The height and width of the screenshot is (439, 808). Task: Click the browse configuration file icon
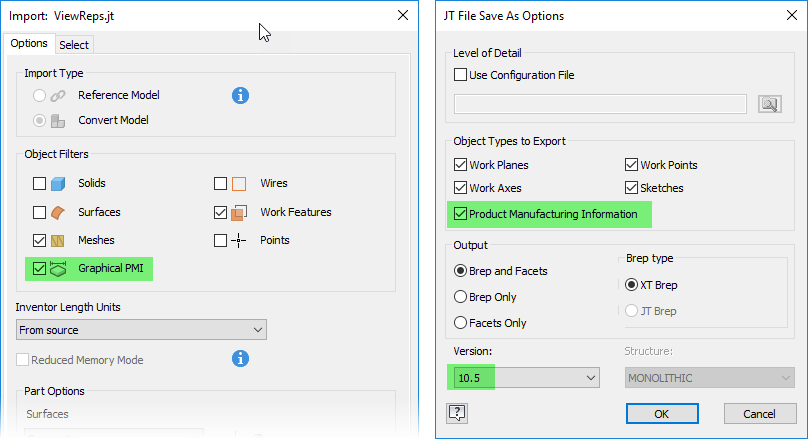pos(769,104)
